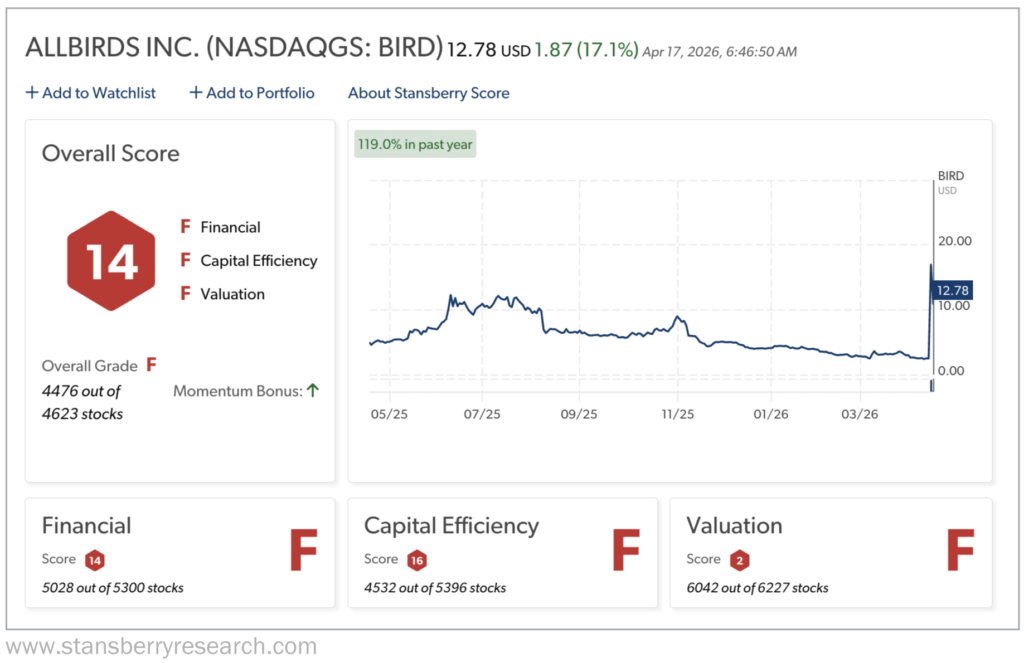This screenshot has height=663, width=1024.
Task: Add BIRD to Portfolio
Action: [x=252, y=93]
